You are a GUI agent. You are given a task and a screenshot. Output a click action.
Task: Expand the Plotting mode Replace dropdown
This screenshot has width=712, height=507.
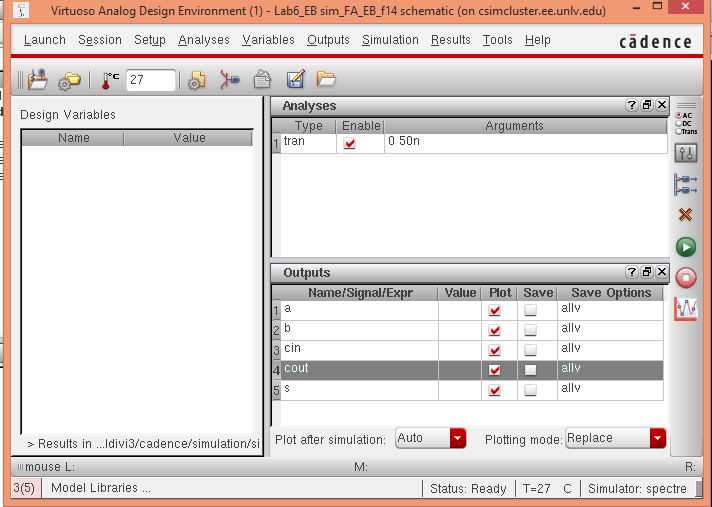click(x=657, y=438)
